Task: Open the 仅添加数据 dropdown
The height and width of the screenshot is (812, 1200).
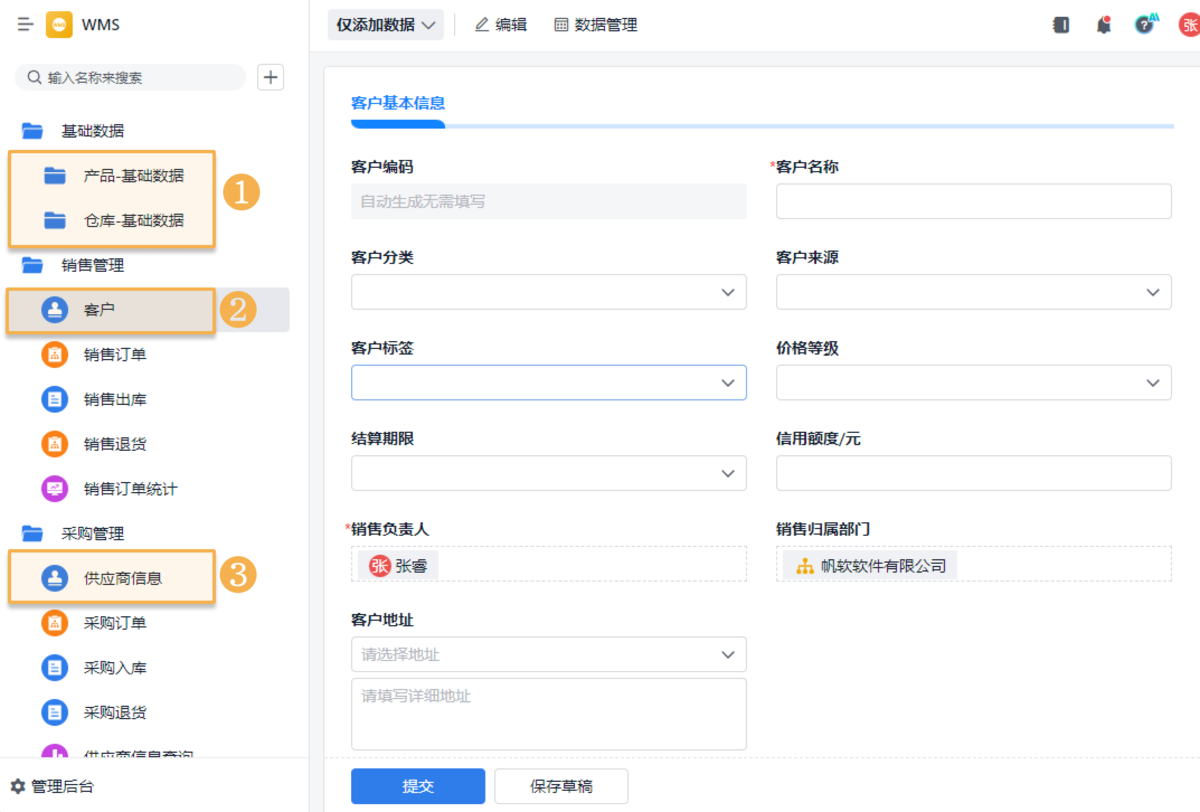Action: (x=386, y=25)
